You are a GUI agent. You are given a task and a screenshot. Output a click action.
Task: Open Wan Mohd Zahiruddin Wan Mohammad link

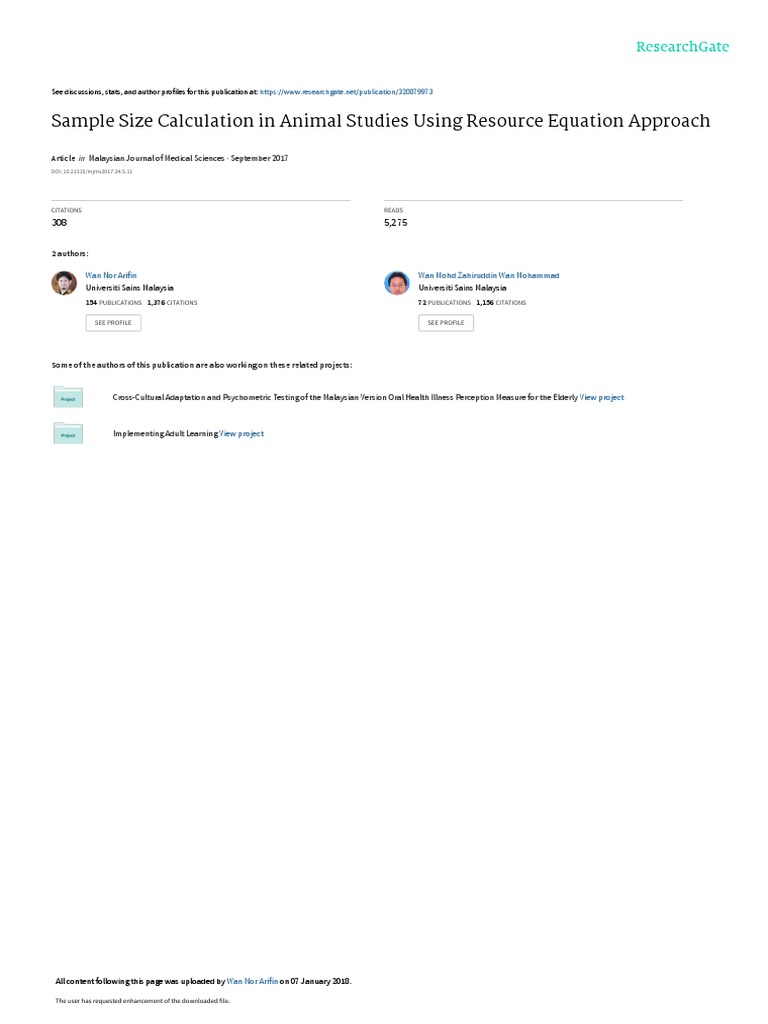point(488,276)
